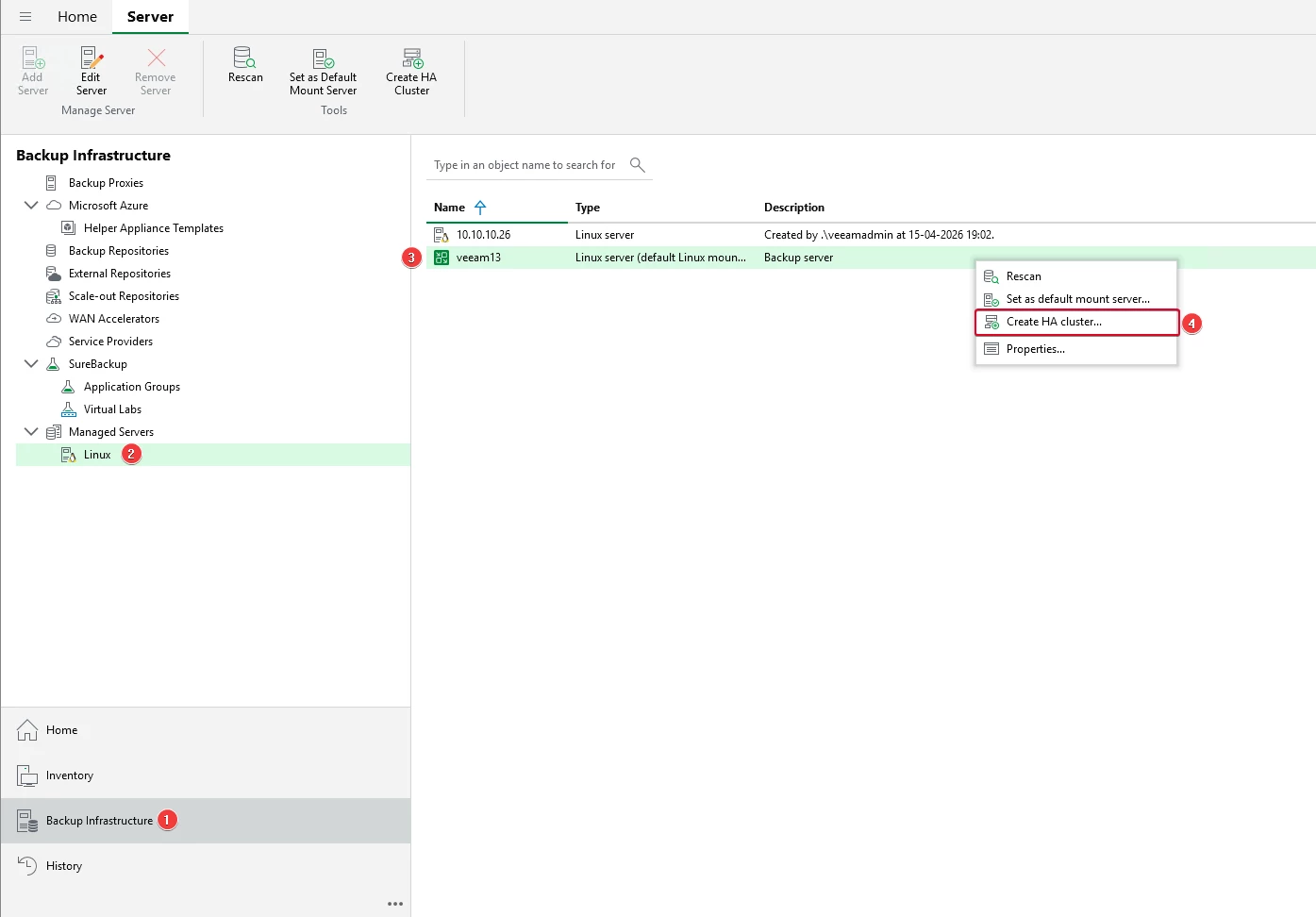Open Helper Appliance Templates node
Image resolution: width=1316 pixels, height=917 pixels.
click(x=154, y=228)
